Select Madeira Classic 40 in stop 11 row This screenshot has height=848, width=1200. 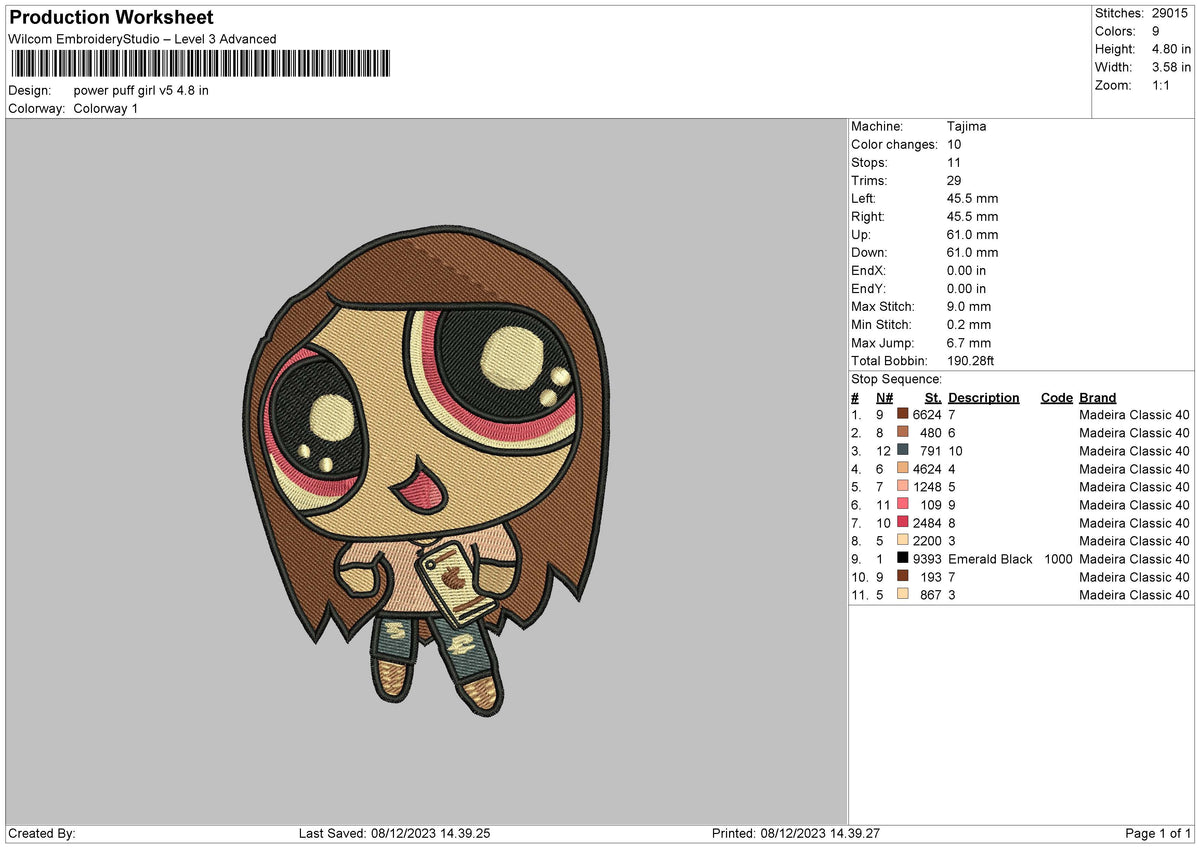click(x=1134, y=594)
